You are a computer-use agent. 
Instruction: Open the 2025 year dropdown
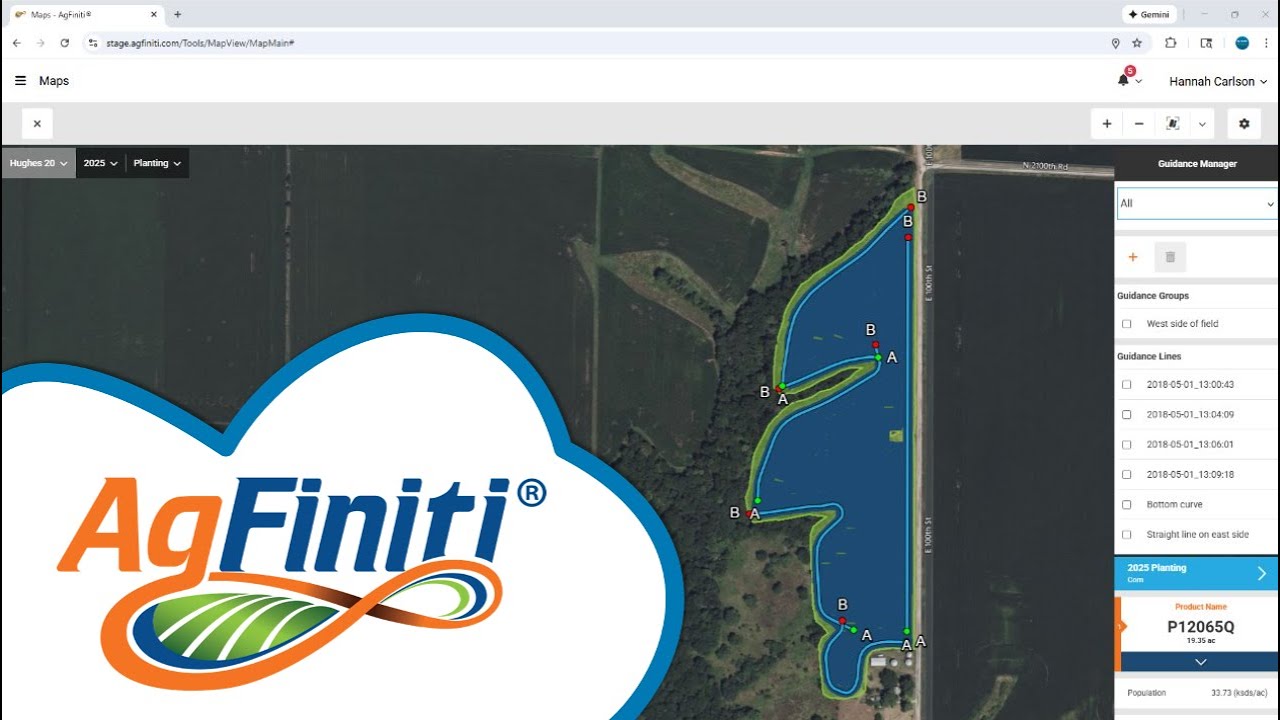(x=100, y=163)
